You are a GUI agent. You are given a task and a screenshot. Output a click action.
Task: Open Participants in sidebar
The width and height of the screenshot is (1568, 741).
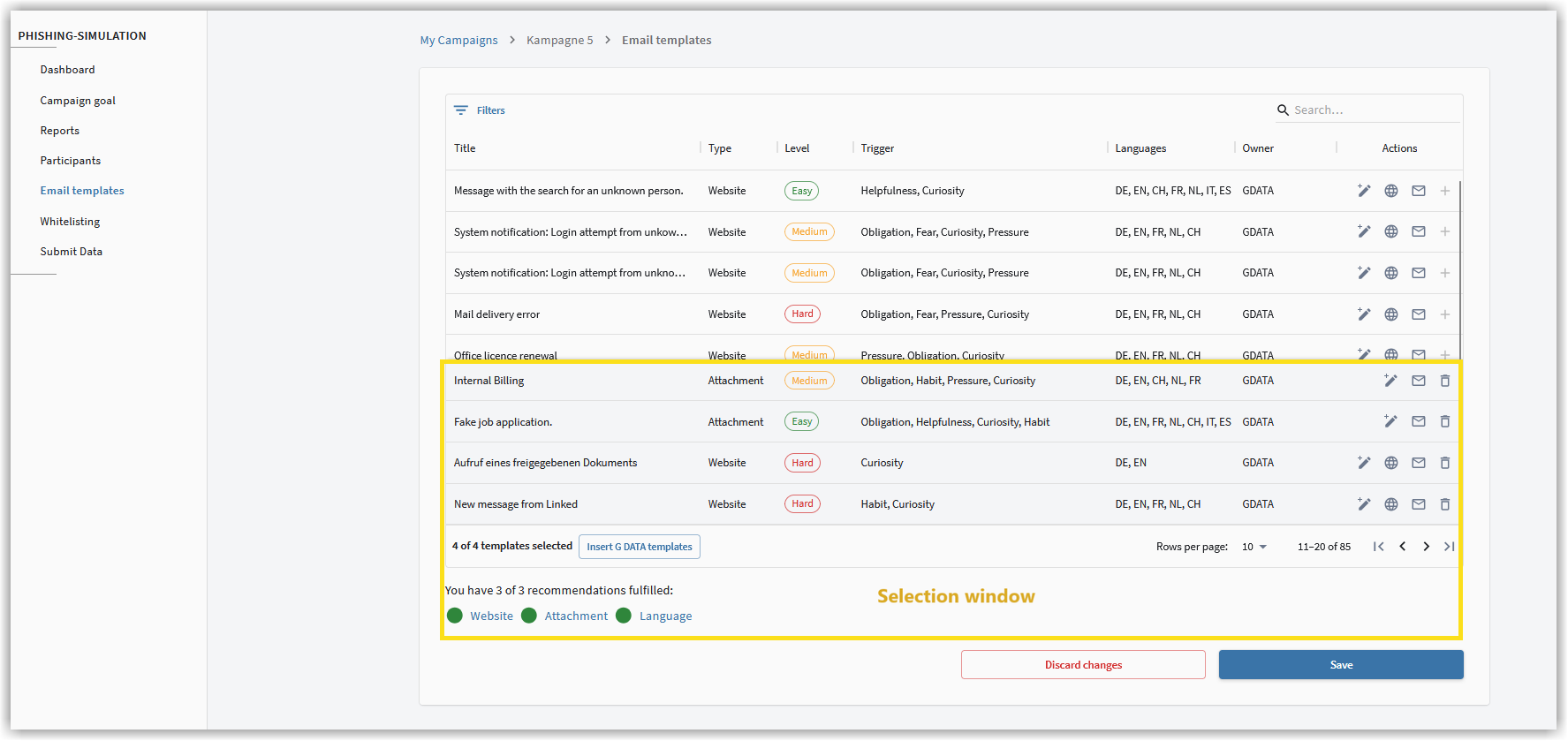(x=70, y=161)
